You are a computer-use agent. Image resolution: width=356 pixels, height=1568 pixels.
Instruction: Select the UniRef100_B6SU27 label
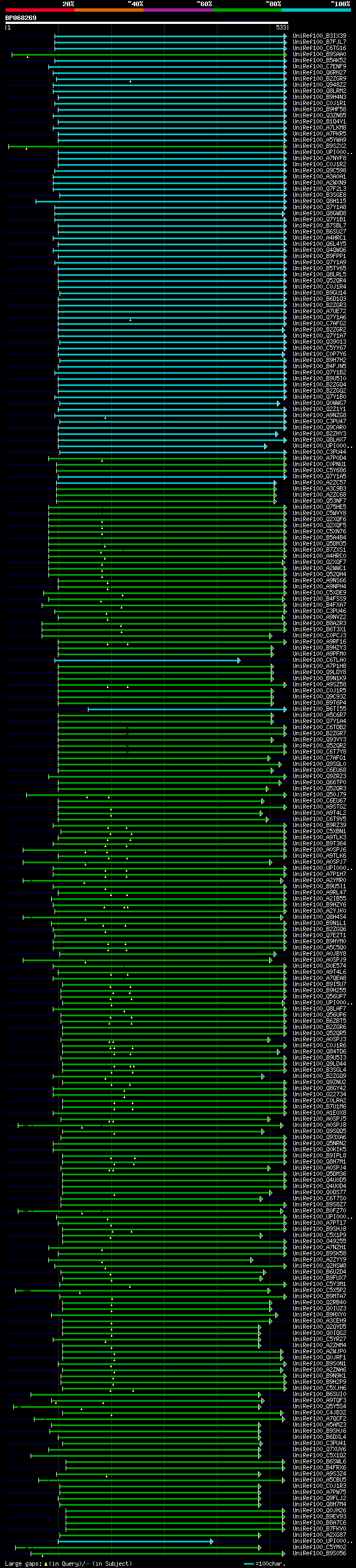(319, 231)
